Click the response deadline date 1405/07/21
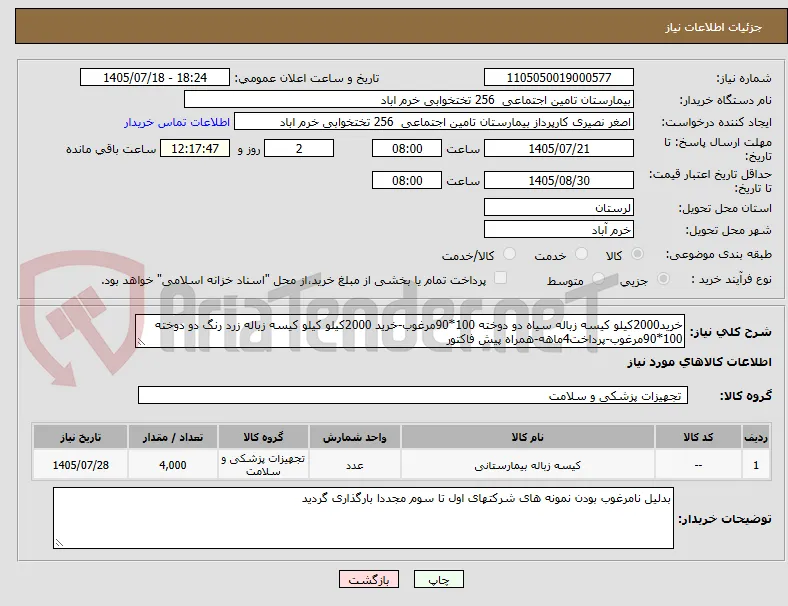Image resolution: width=788 pixels, height=606 pixels. (558, 148)
